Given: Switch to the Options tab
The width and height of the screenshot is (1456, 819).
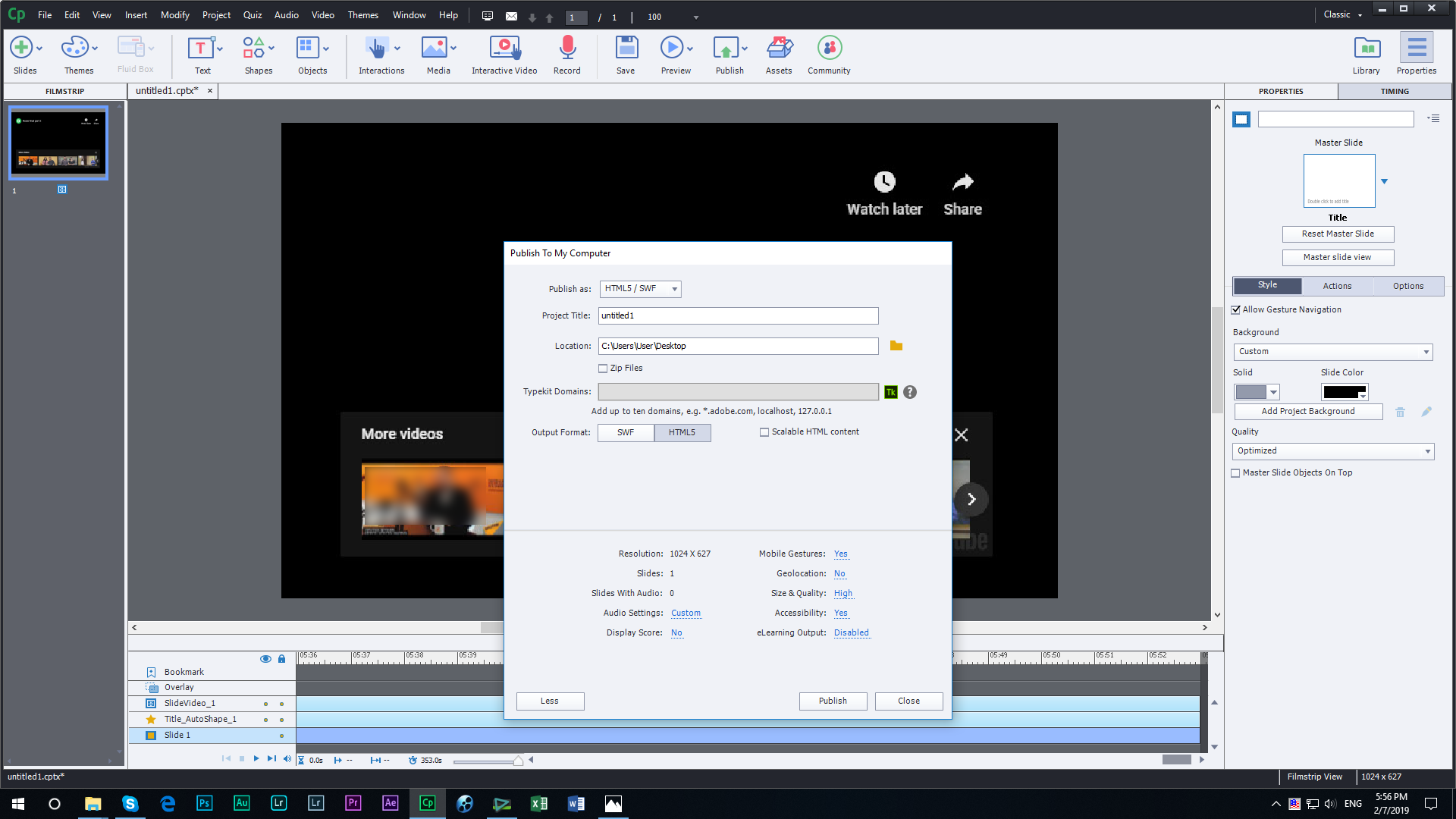Looking at the screenshot, I should click(1408, 286).
